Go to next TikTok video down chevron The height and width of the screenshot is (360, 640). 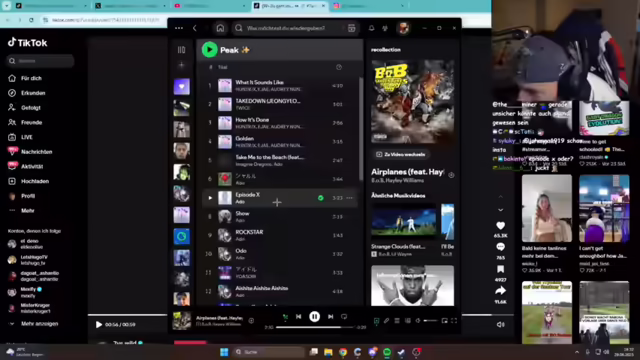(500, 210)
